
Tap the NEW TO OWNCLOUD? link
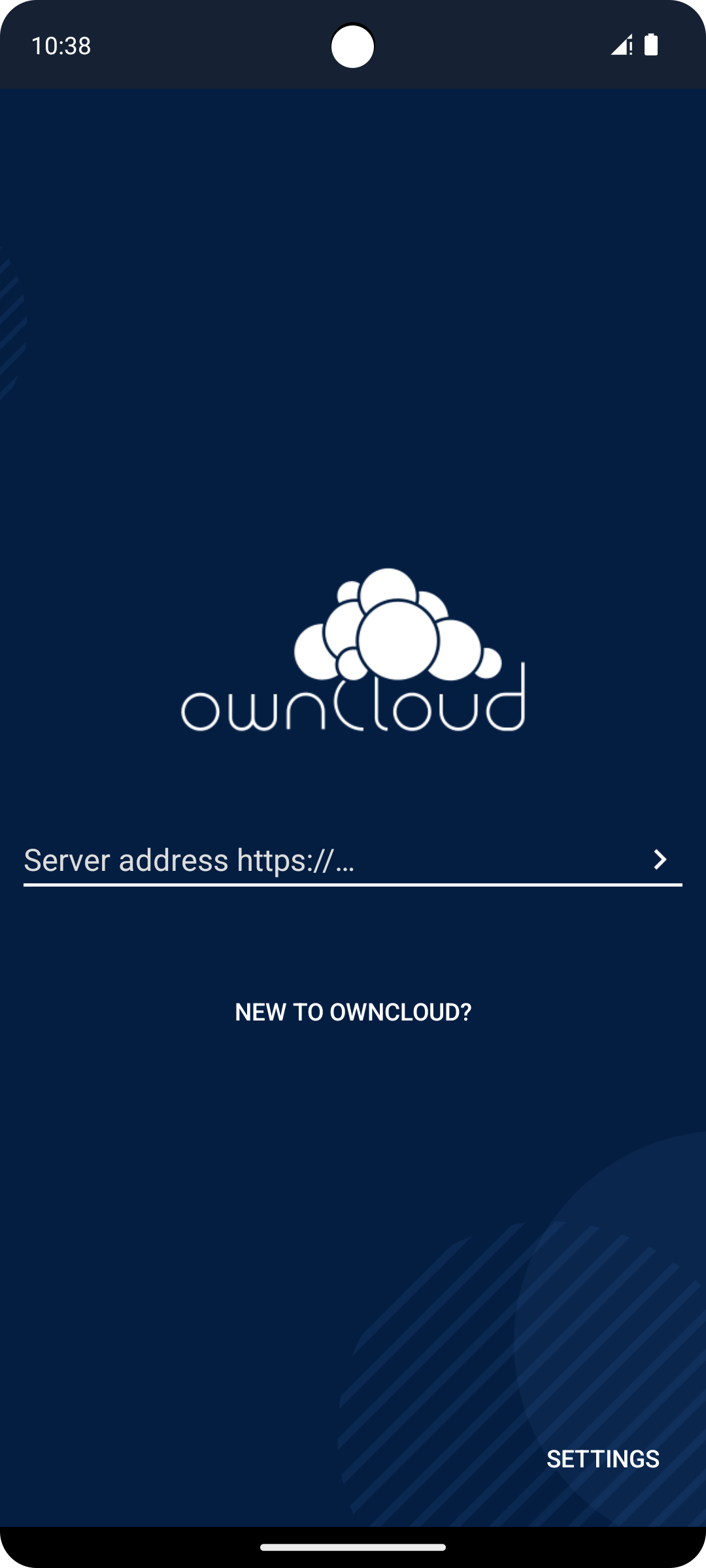[353, 1012]
